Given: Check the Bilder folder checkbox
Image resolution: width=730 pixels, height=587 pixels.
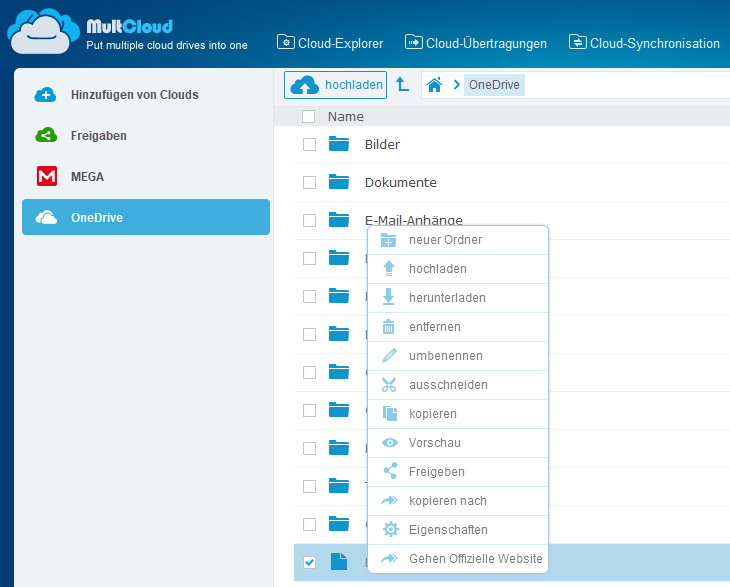Looking at the screenshot, I should coord(309,144).
